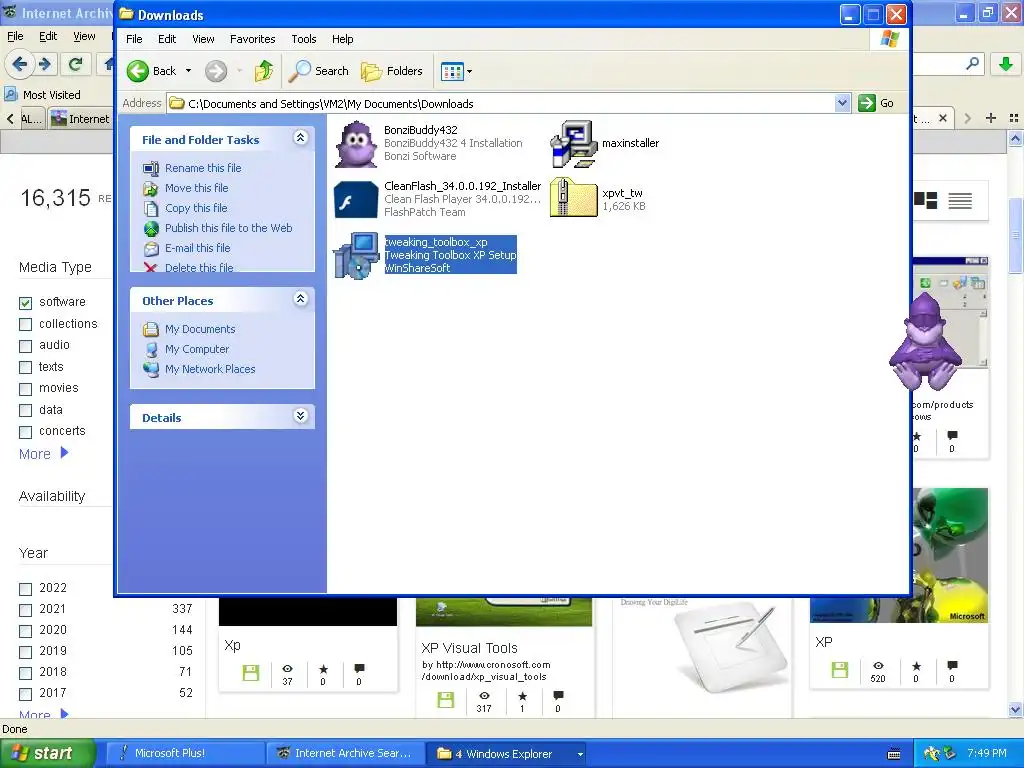The width and height of the screenshot is (1024, 768).
Task: Click the green download arrow in browser
Action: (1006, 64)
